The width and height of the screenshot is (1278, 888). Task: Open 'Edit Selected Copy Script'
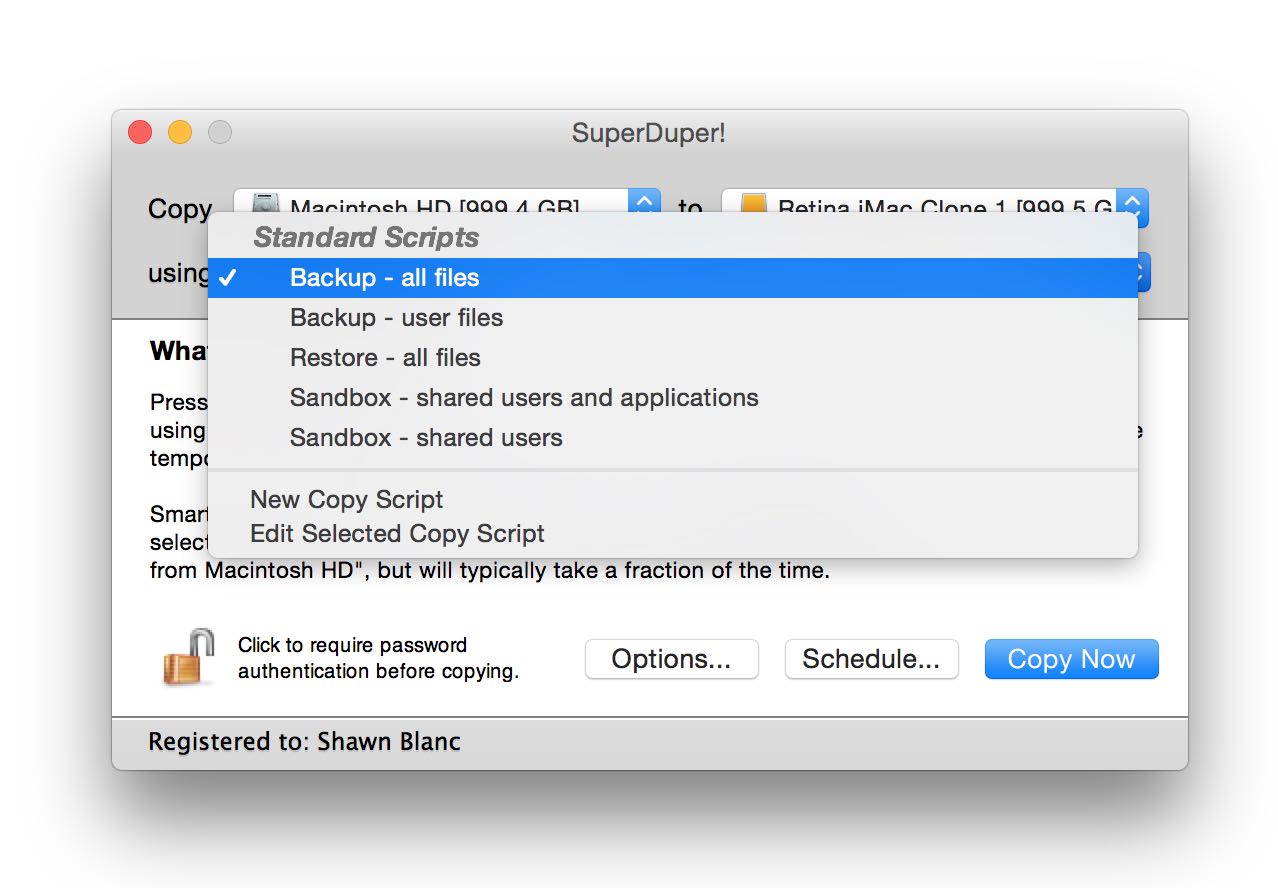(x=672, y=533)
